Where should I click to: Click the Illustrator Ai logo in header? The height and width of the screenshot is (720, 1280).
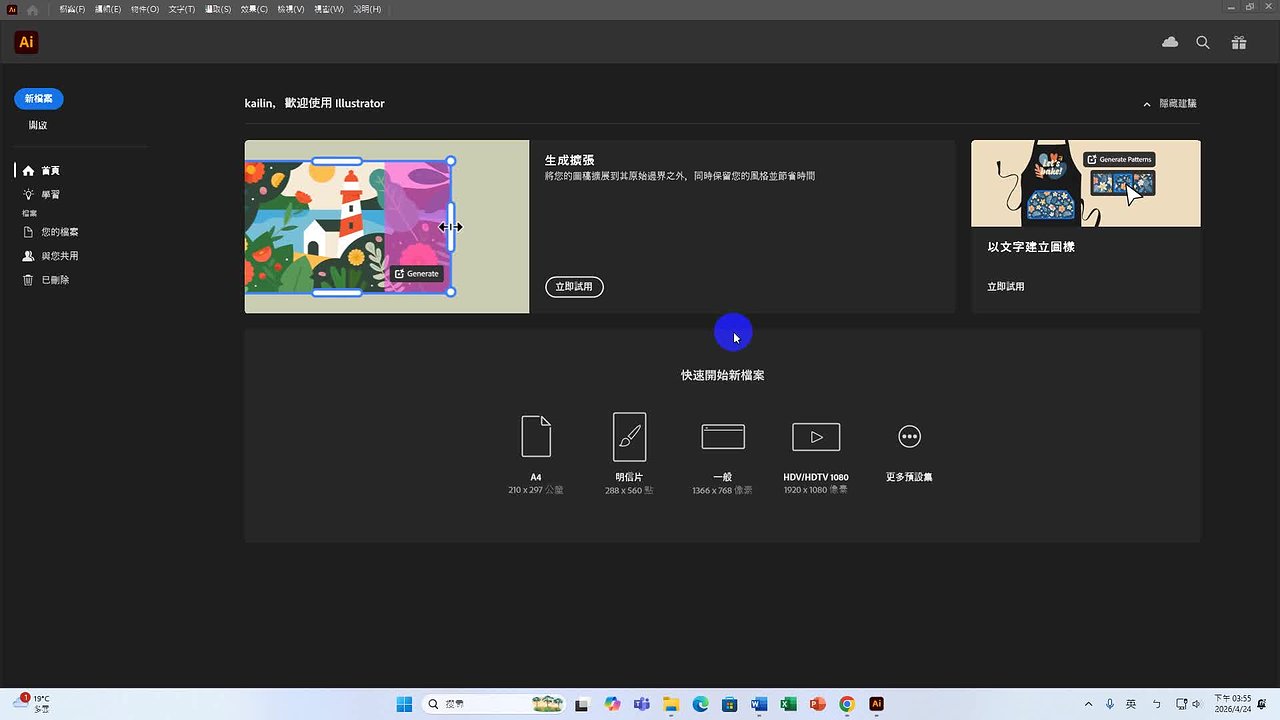[x=26, y=42]
